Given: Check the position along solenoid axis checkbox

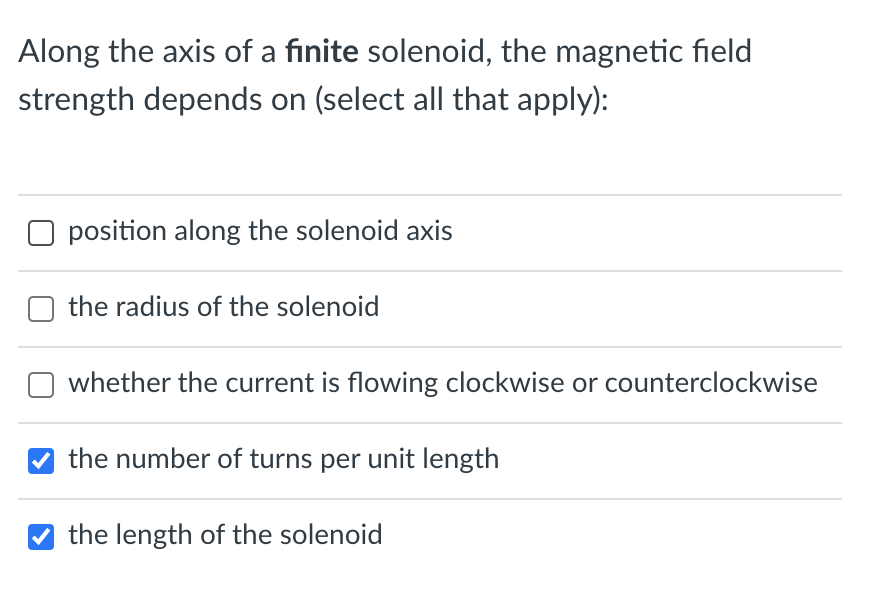Looking at the screenshot, I should [x=41, y=233].
